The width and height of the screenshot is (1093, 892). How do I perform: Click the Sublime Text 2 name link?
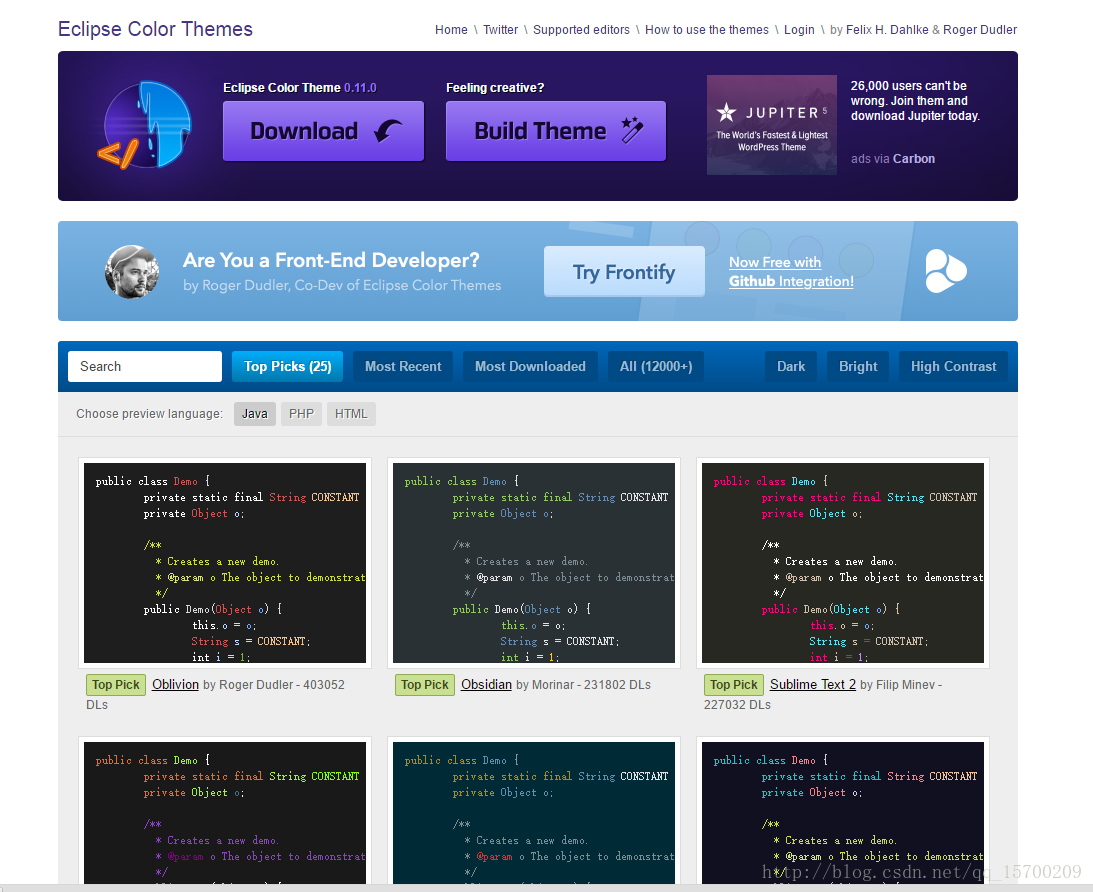tap(813, 684)
